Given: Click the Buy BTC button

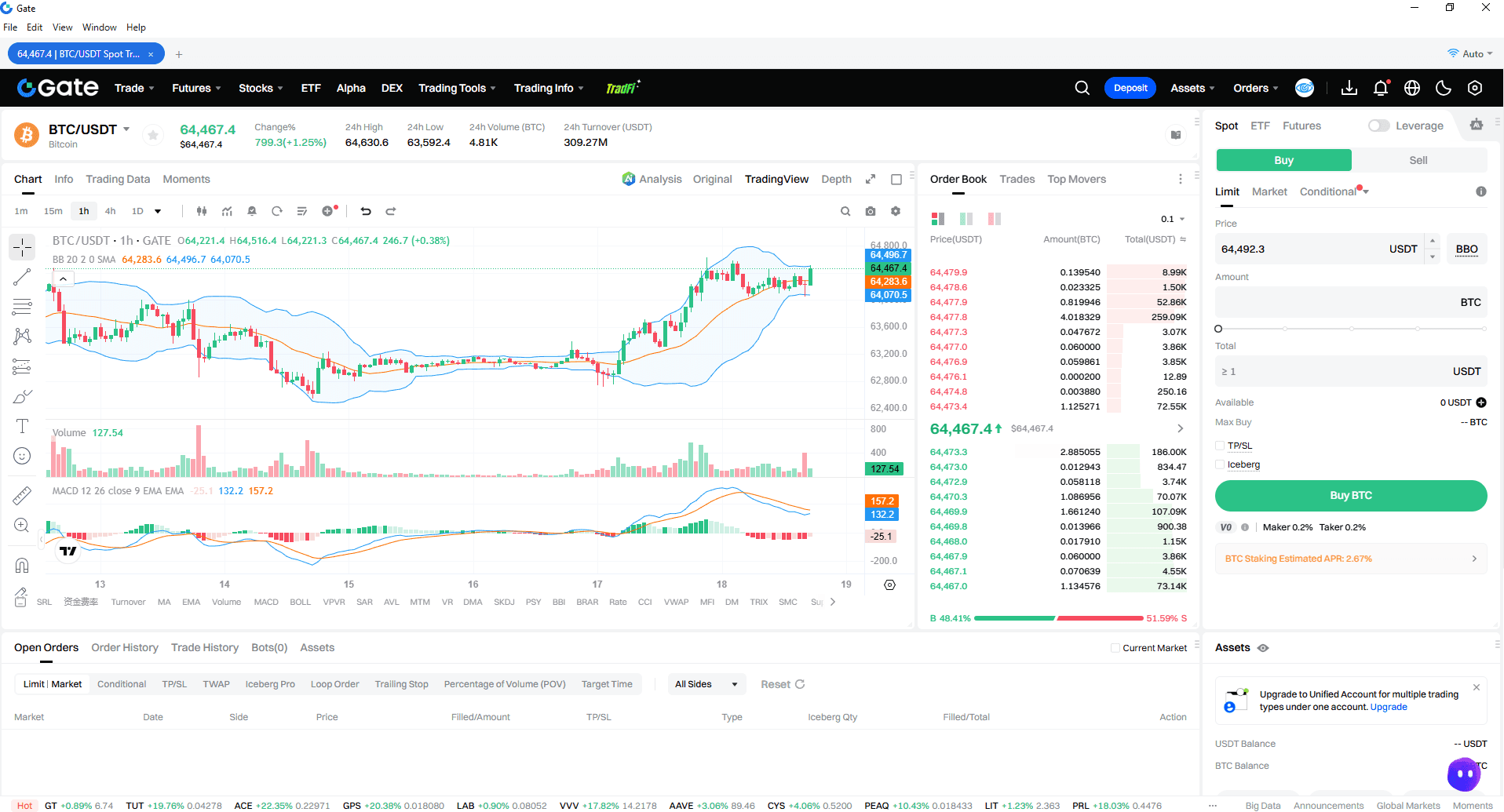Looking at the screenshot, I should (1351, 496).
